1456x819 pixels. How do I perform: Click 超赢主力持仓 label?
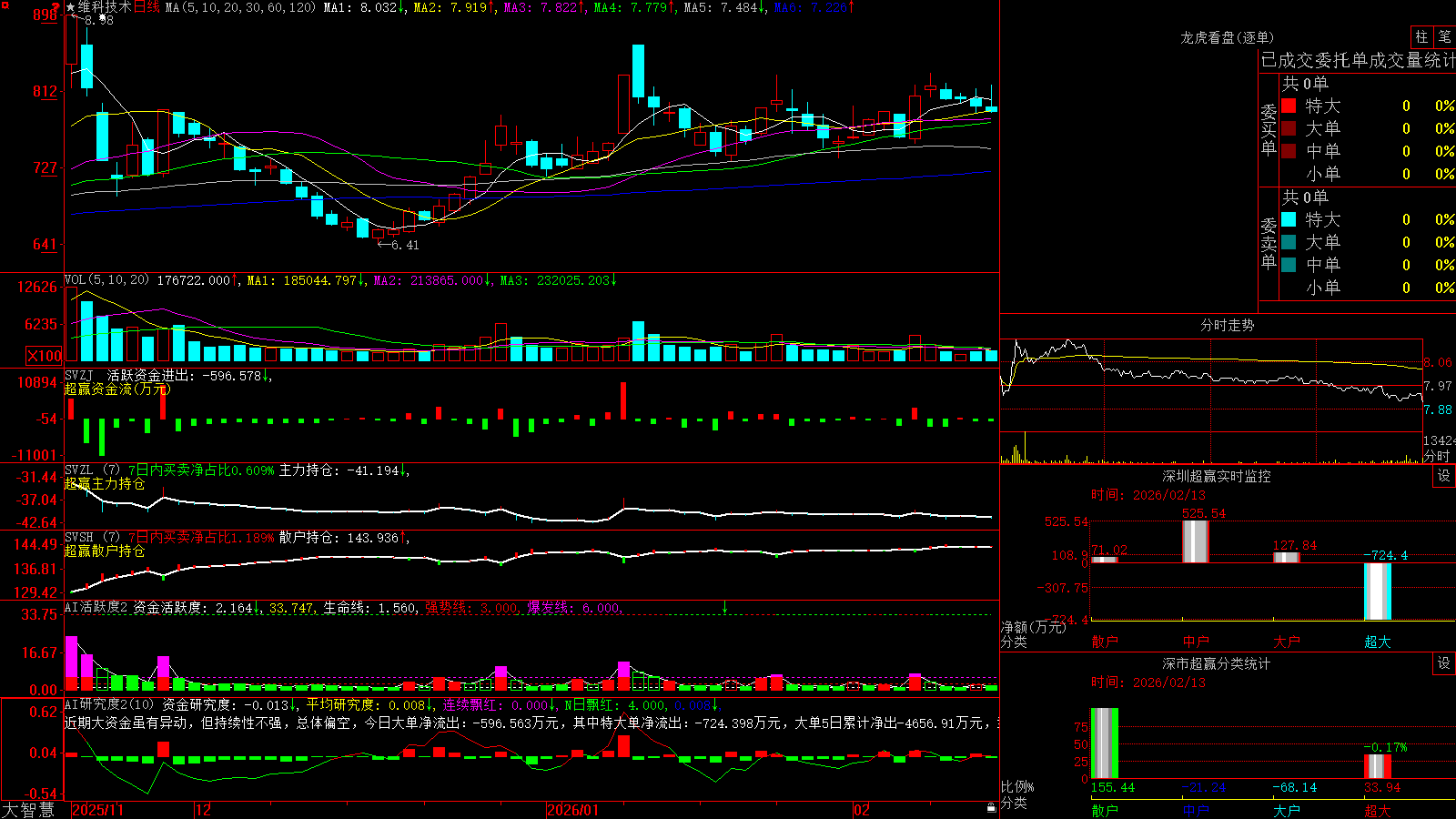point(105,484)
